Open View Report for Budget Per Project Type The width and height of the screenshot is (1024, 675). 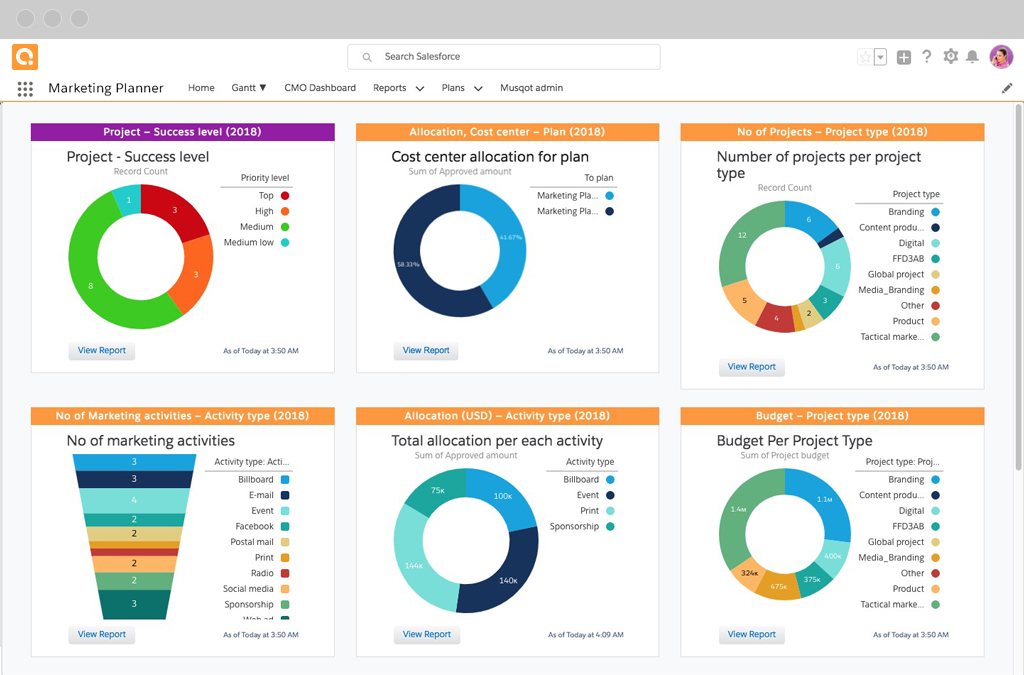click(x=751, y=634)
